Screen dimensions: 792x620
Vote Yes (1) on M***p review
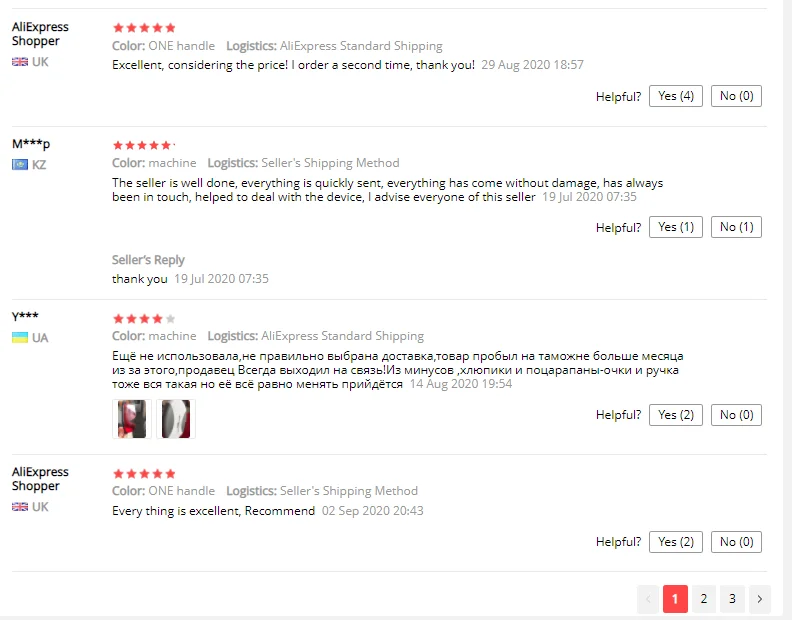[x=676, y=227]
